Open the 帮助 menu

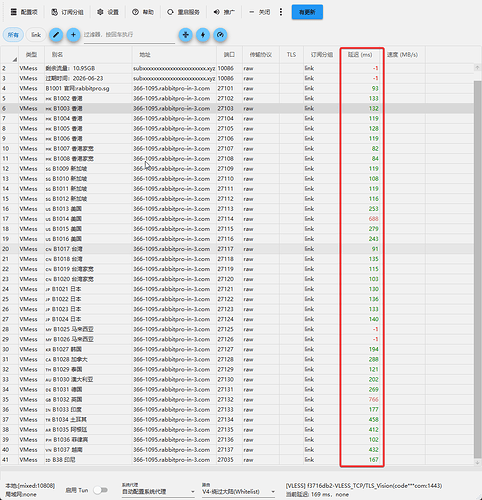pyautogui.click(x=143, y=12)
